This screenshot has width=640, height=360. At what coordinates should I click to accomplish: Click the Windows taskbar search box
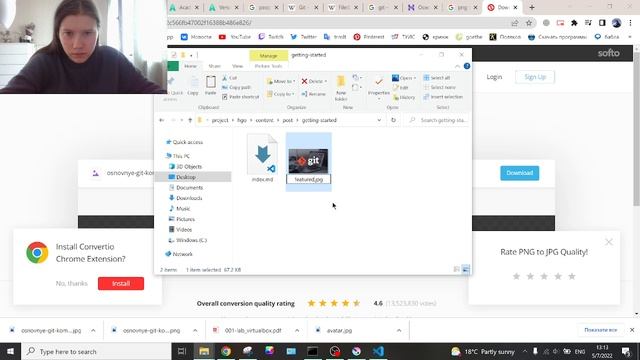[97, 351]
